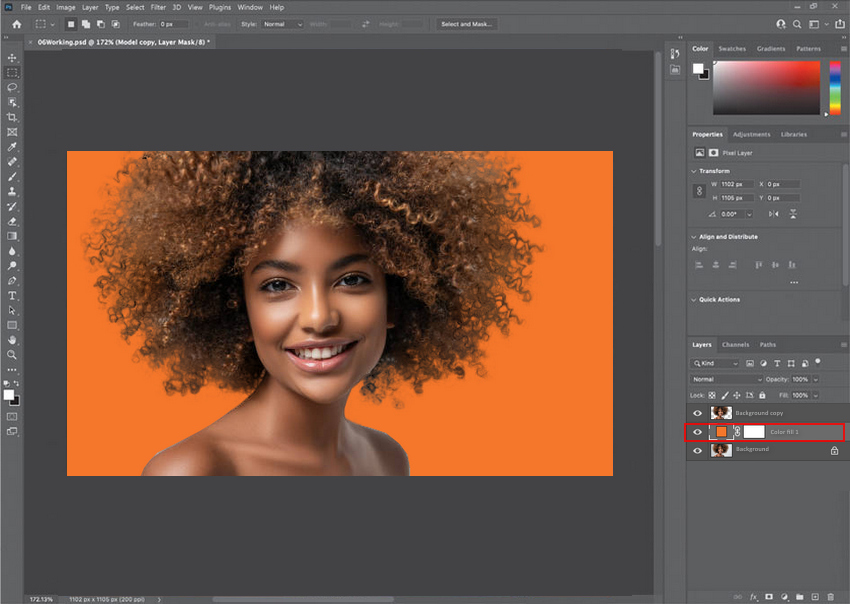Collapse the Transform section
Viewport: 850px width, 604px height.
pos(694,171)
